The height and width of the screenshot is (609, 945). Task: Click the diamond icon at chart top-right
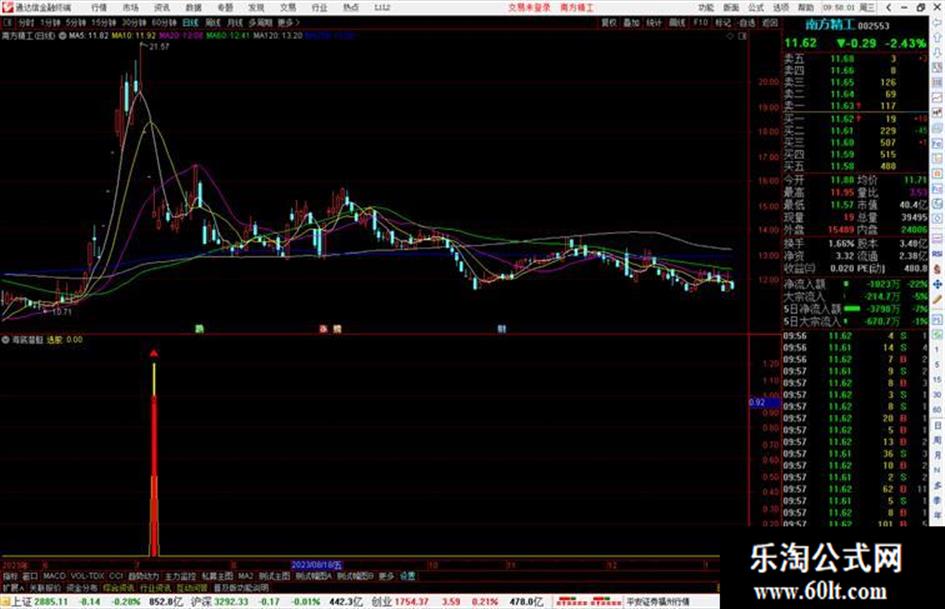tap(730, 36)
